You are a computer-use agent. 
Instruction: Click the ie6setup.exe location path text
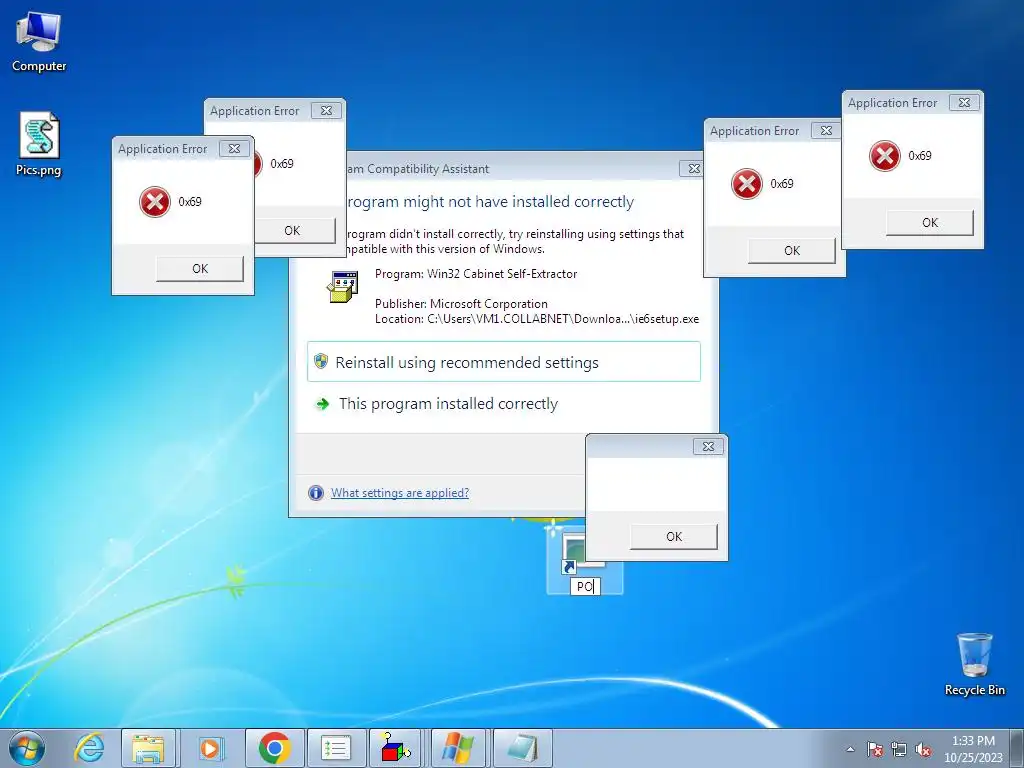(x=563, y=319)
